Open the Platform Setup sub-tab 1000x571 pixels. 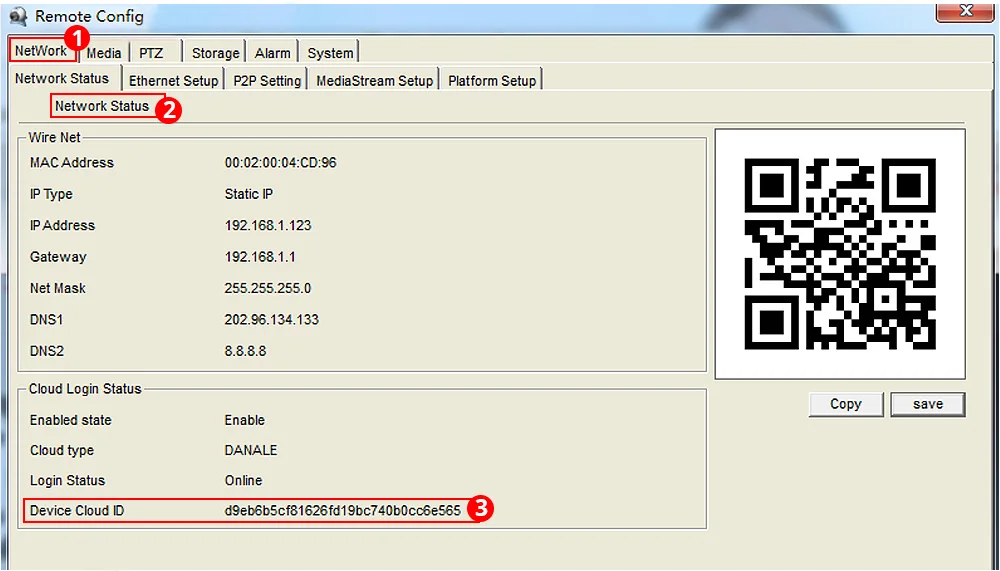492,81
